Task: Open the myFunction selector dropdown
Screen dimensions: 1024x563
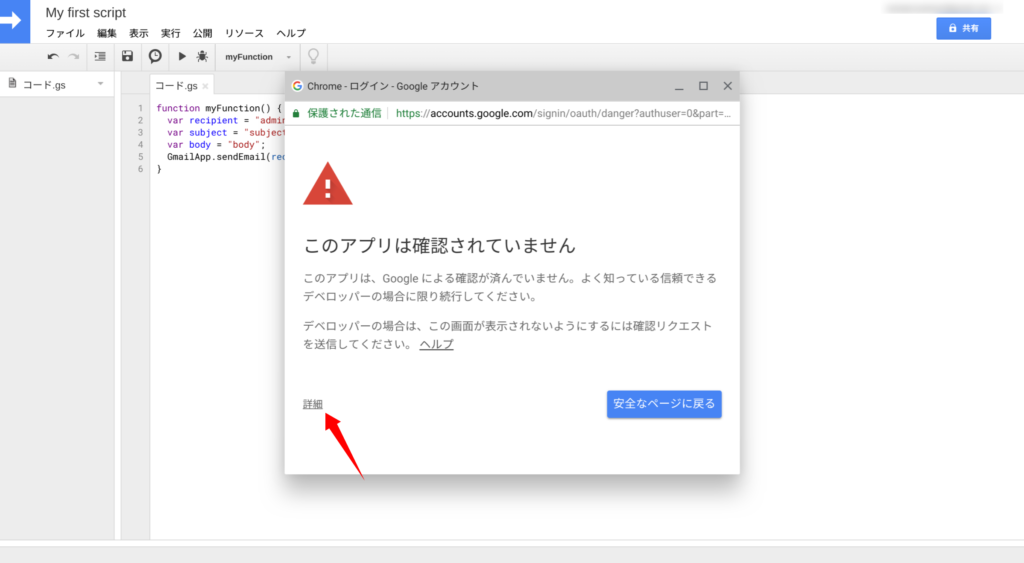Action: pyautogui.click(x=258, y=57)
